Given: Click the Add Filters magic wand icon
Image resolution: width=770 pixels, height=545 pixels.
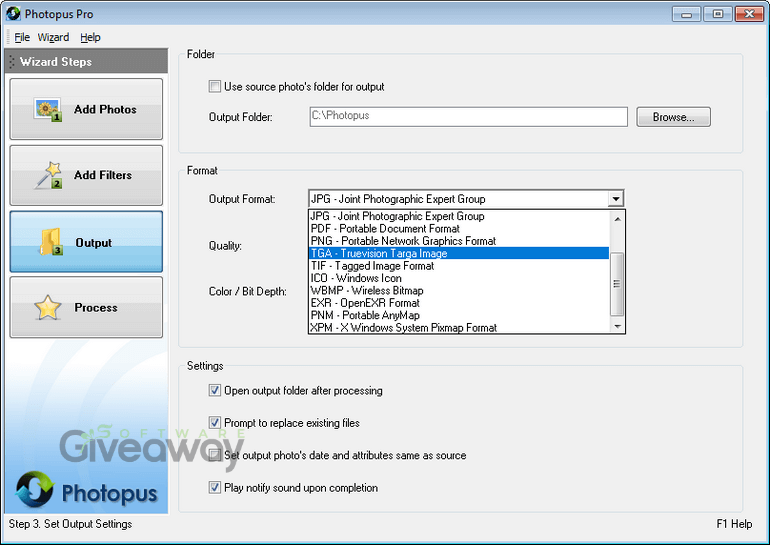Looking at the screenshot, I should click(x=48, y=175).
